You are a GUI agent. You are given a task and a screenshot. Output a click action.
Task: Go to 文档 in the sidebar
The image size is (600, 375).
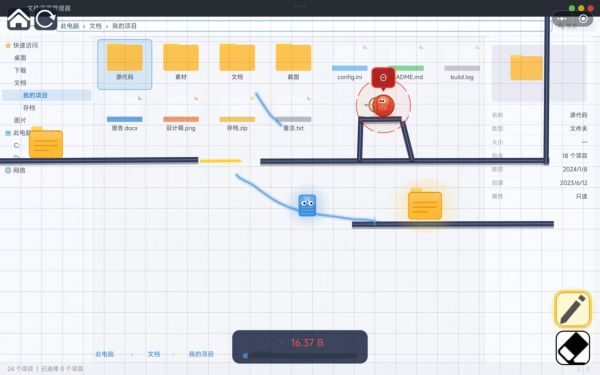click(20, 83)
